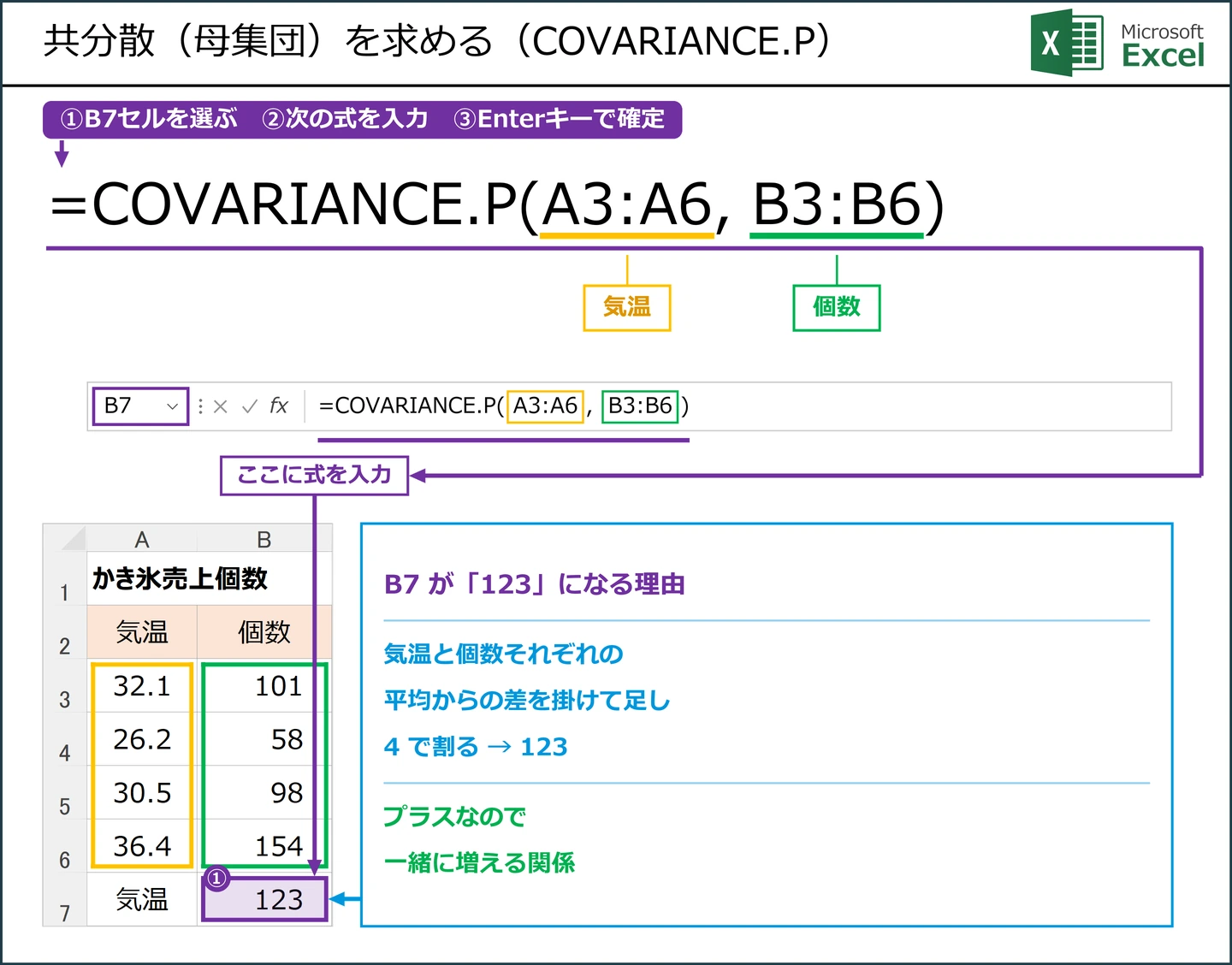
Task: Click the cancel (X) icon in formula bar
Action: (221, 406)
